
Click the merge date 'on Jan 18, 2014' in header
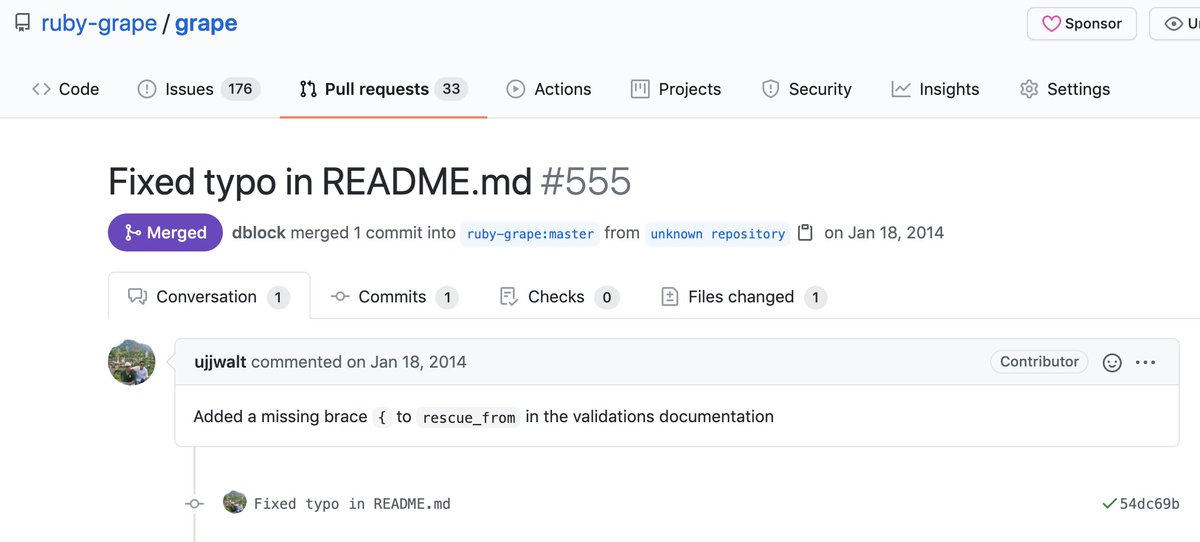[x=884, y=233]
